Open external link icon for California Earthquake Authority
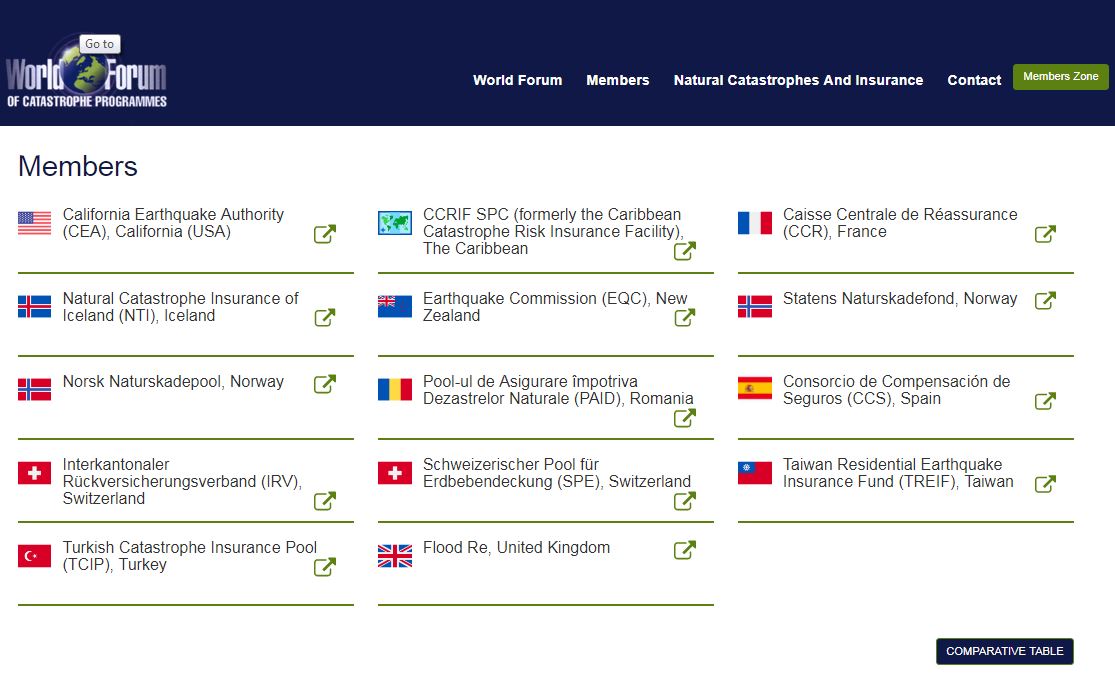The image size is (1115, 674). point(325,234)
